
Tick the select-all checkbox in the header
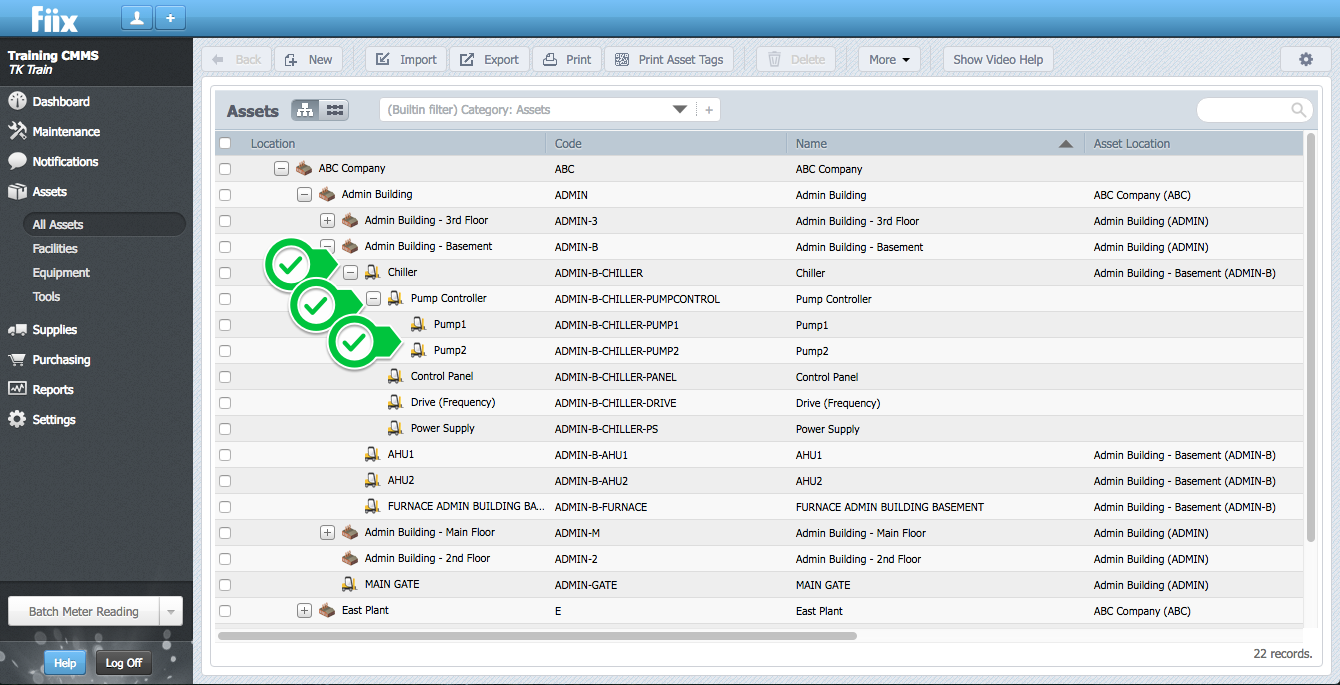[x=225, y=143]
